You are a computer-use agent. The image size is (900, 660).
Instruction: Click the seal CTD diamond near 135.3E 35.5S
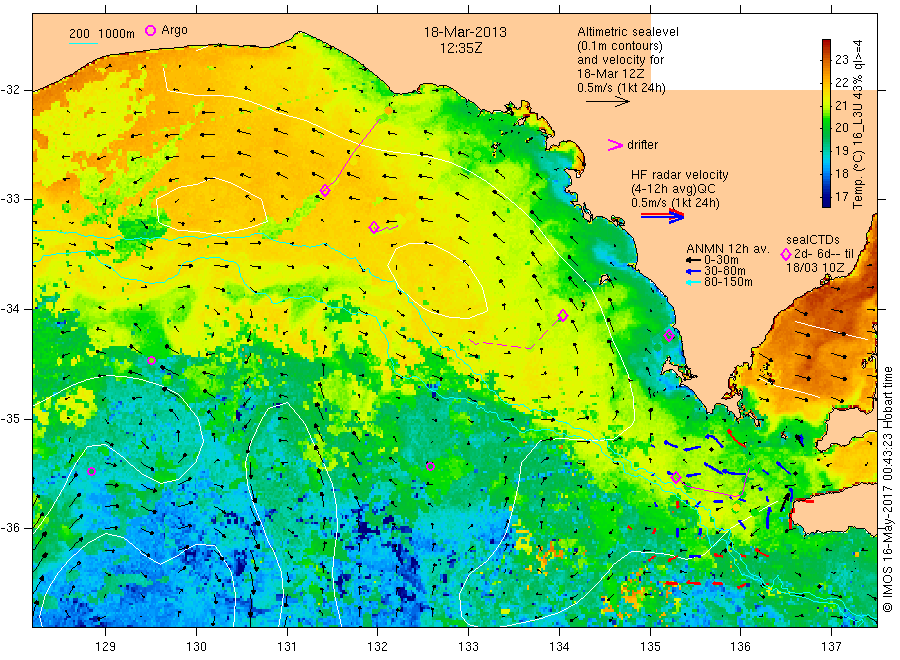click(x=676, y=477)
